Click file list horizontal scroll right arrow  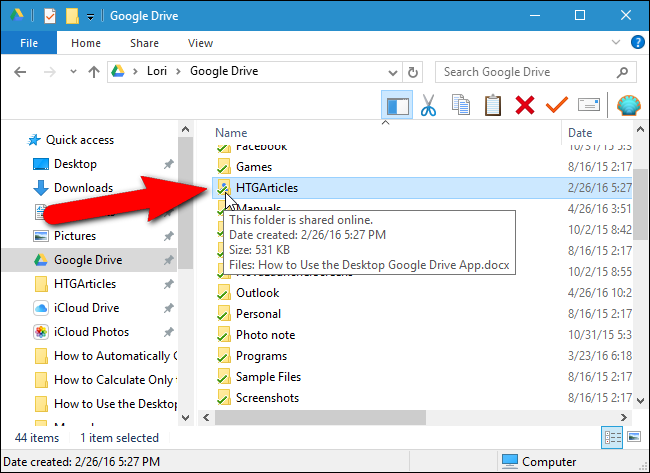624,417
